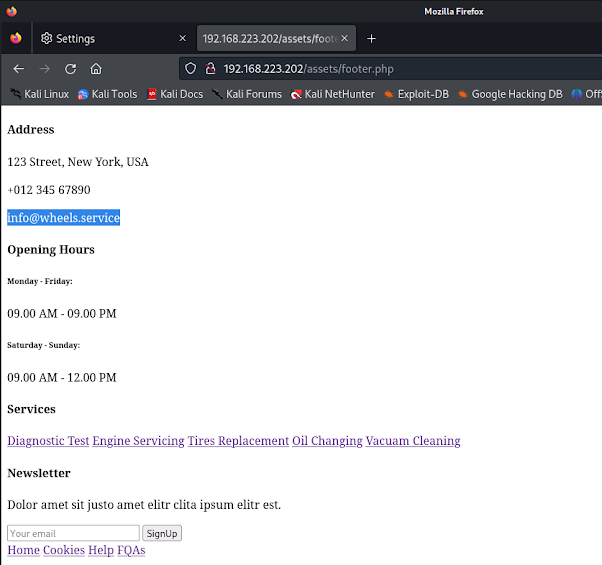The width and height of the screenshot is (602, 565).
Task: Click the Opening Hours heading
Action: pos(51,250)
